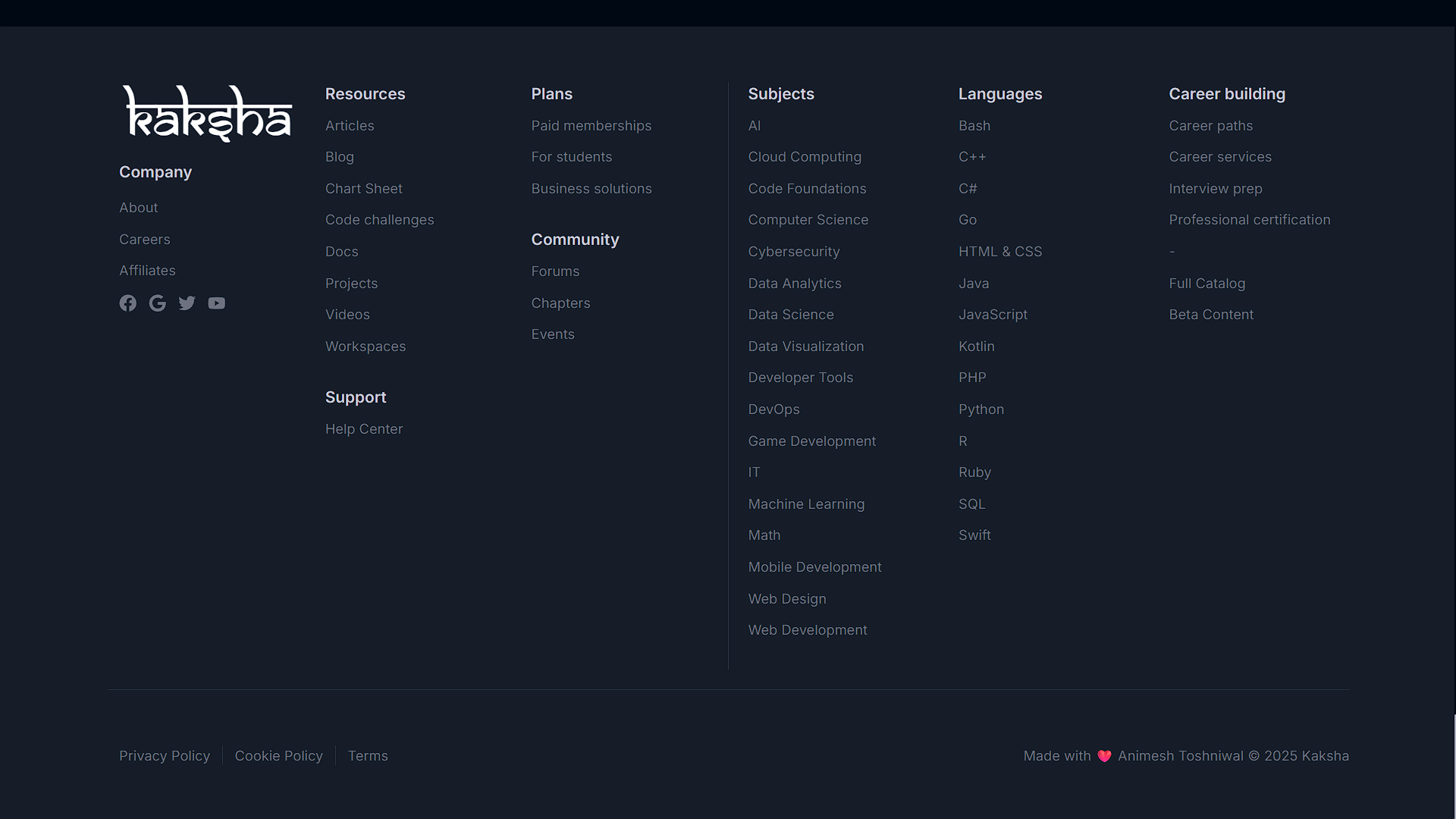Image resolution: width=1456 pixels, height=819 pixels.
Task: Open the Twitter social icon
Action: 187,303
